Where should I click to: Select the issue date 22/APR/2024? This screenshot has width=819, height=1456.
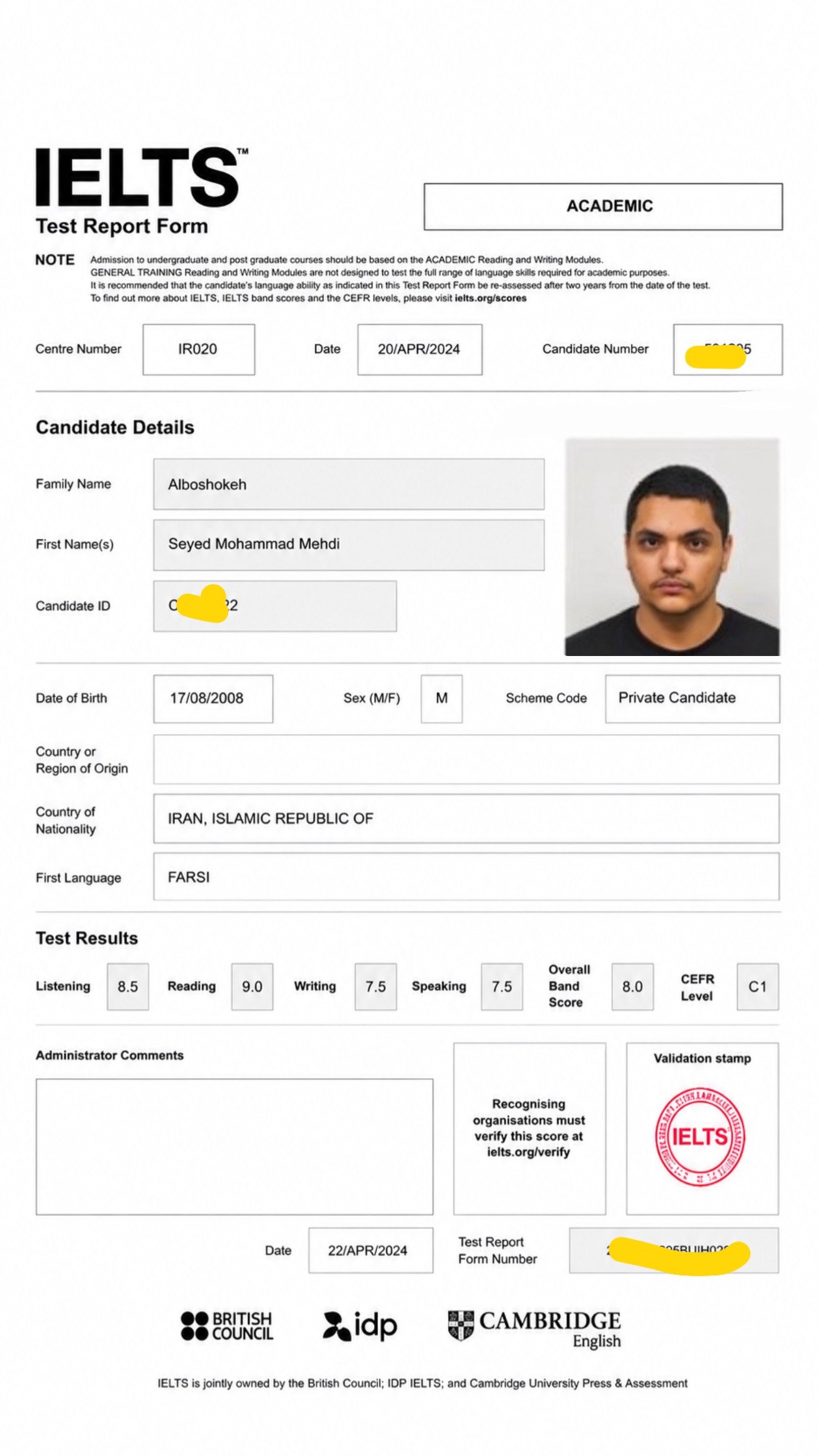(x=370, y=1251)
